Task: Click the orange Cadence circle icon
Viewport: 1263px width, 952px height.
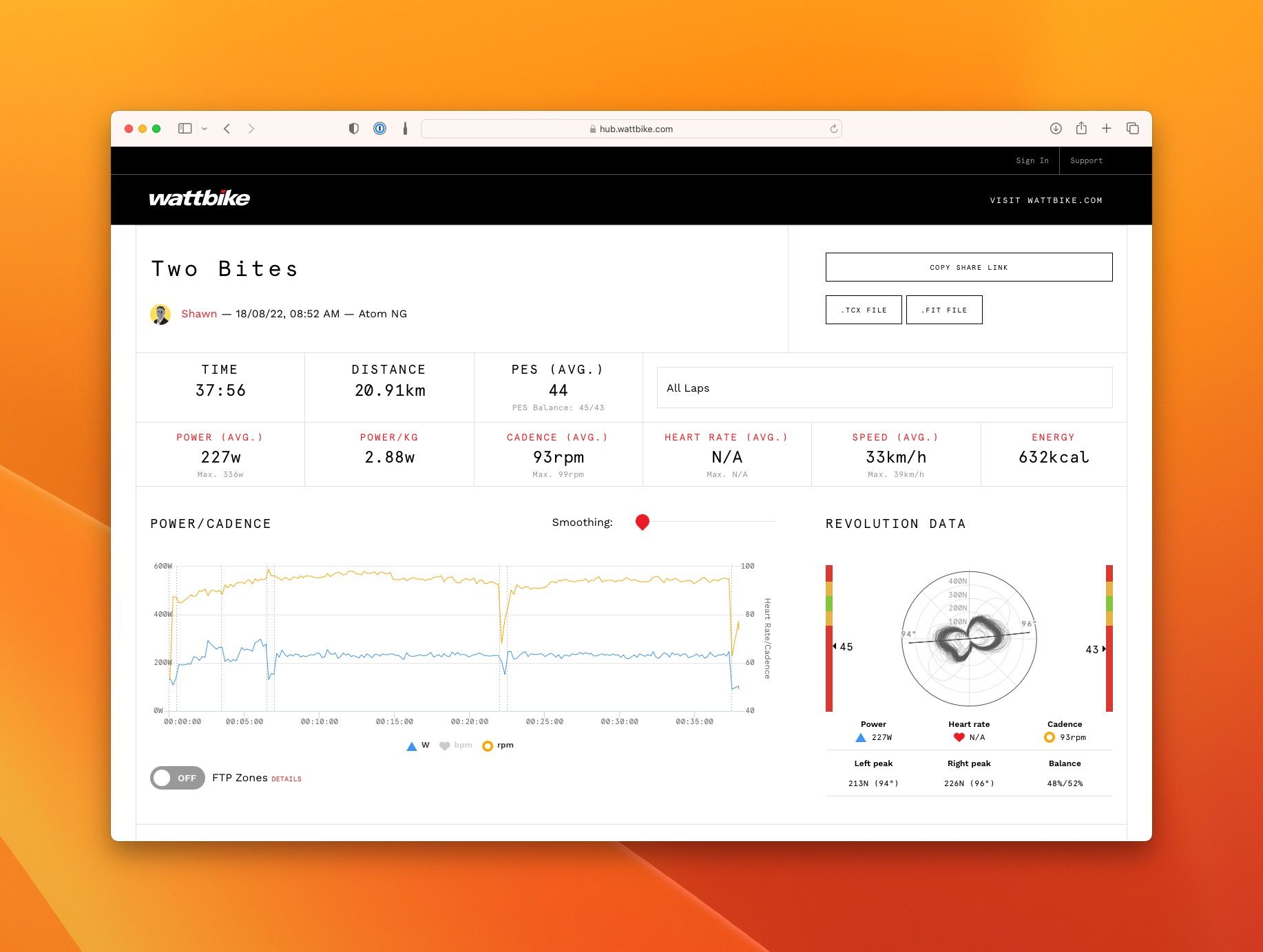Action: pos(1050,737)
